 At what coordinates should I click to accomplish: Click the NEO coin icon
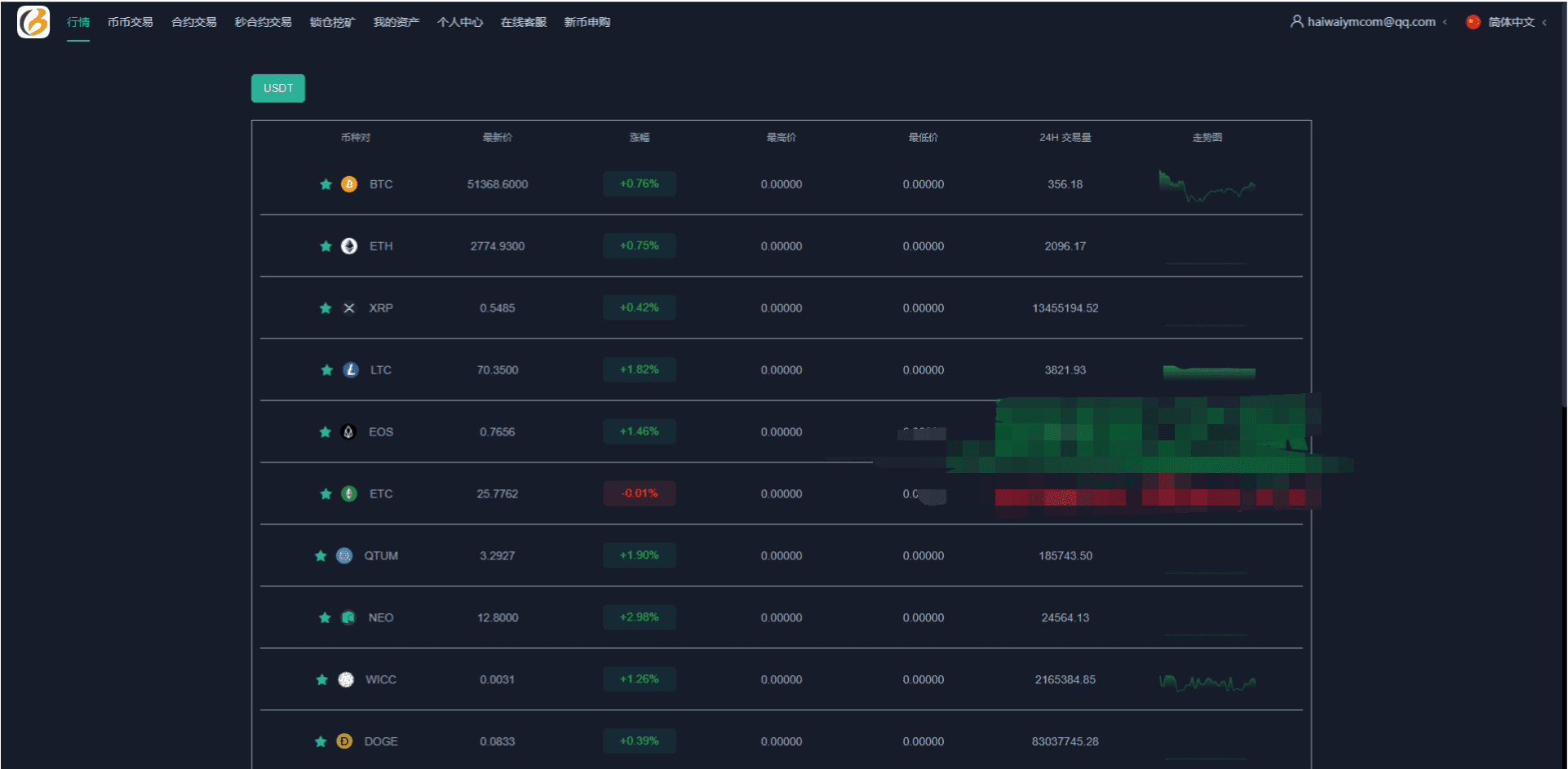point(348,617)
